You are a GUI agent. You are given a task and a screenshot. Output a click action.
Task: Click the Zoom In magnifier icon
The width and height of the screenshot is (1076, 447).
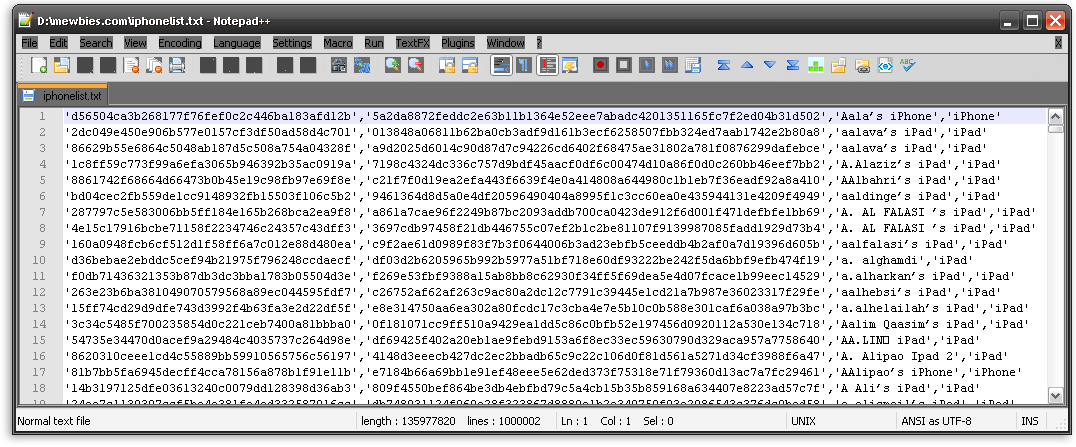393,65
